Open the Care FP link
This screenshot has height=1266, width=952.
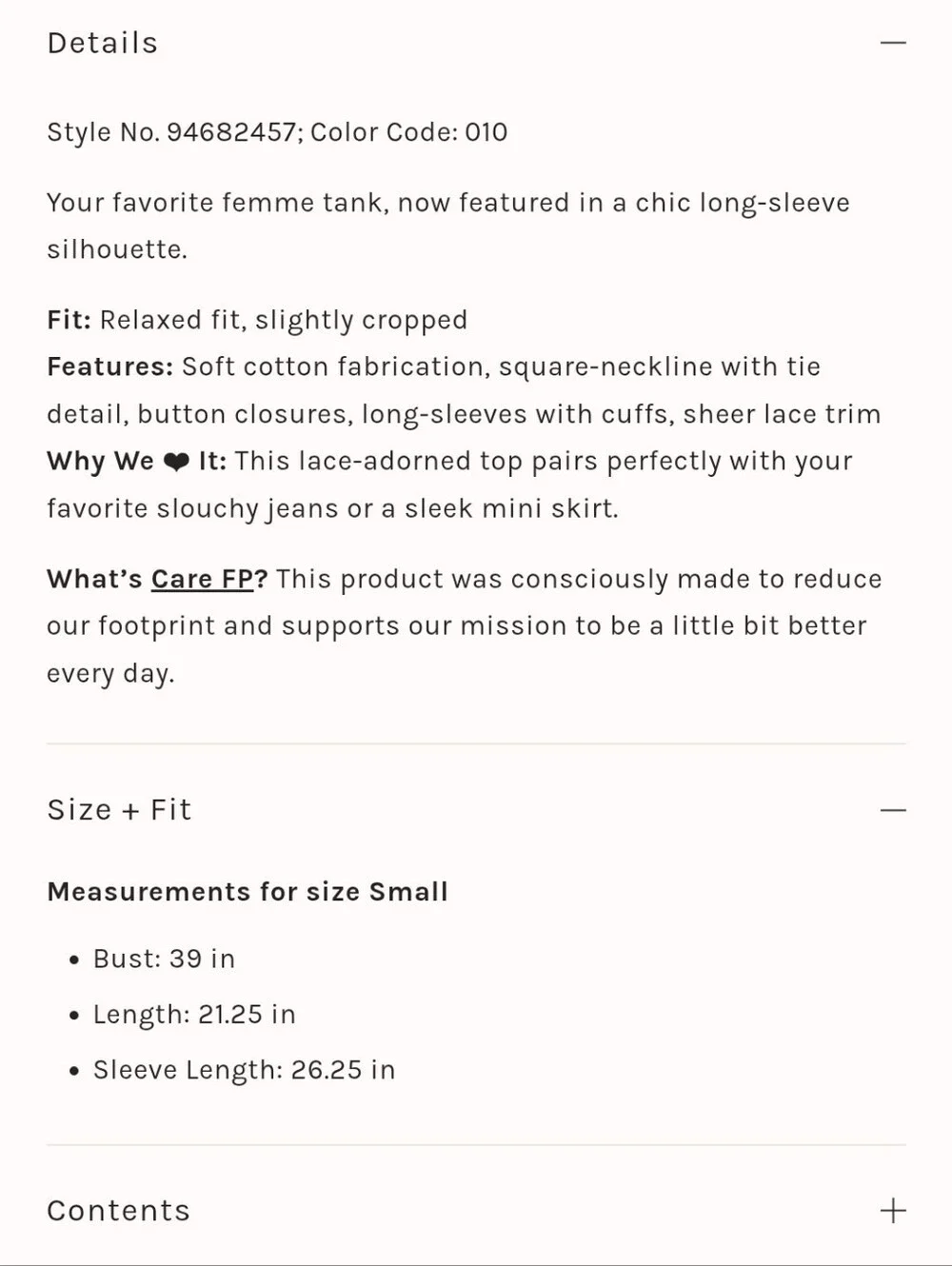(202, 580)
